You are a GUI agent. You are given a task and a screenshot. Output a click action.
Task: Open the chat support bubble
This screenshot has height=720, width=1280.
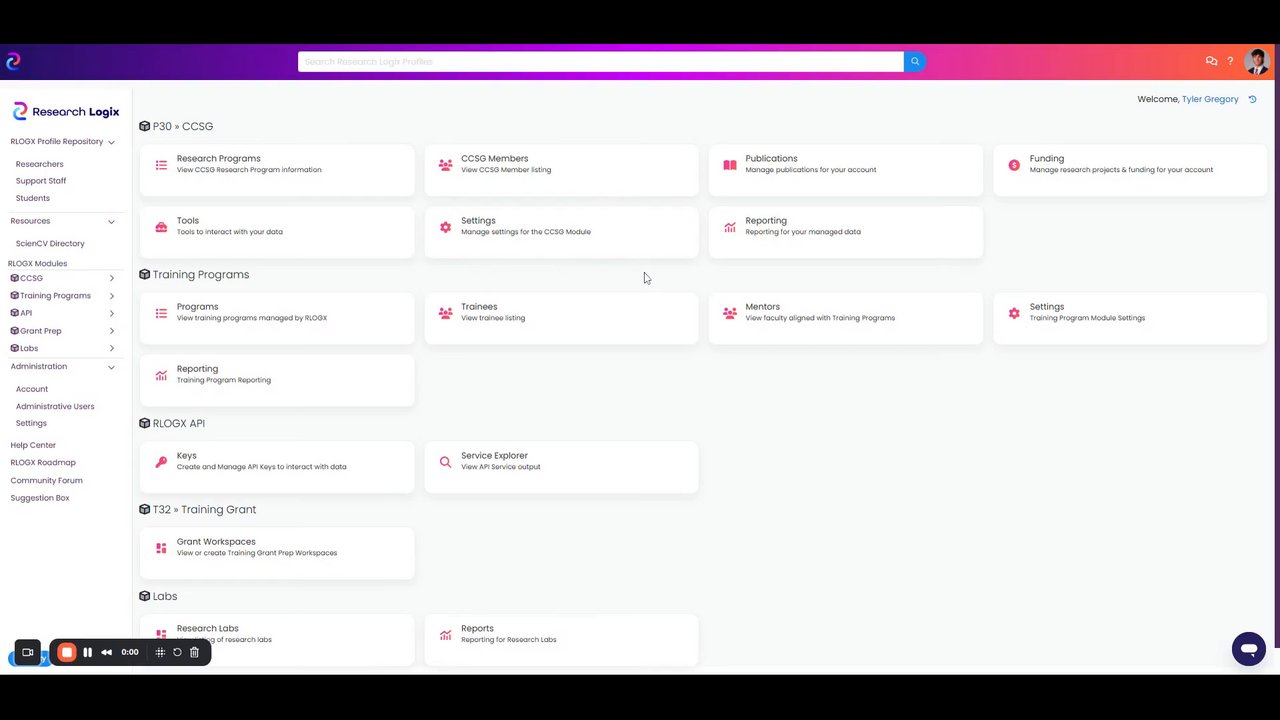tap(1249, 649)
